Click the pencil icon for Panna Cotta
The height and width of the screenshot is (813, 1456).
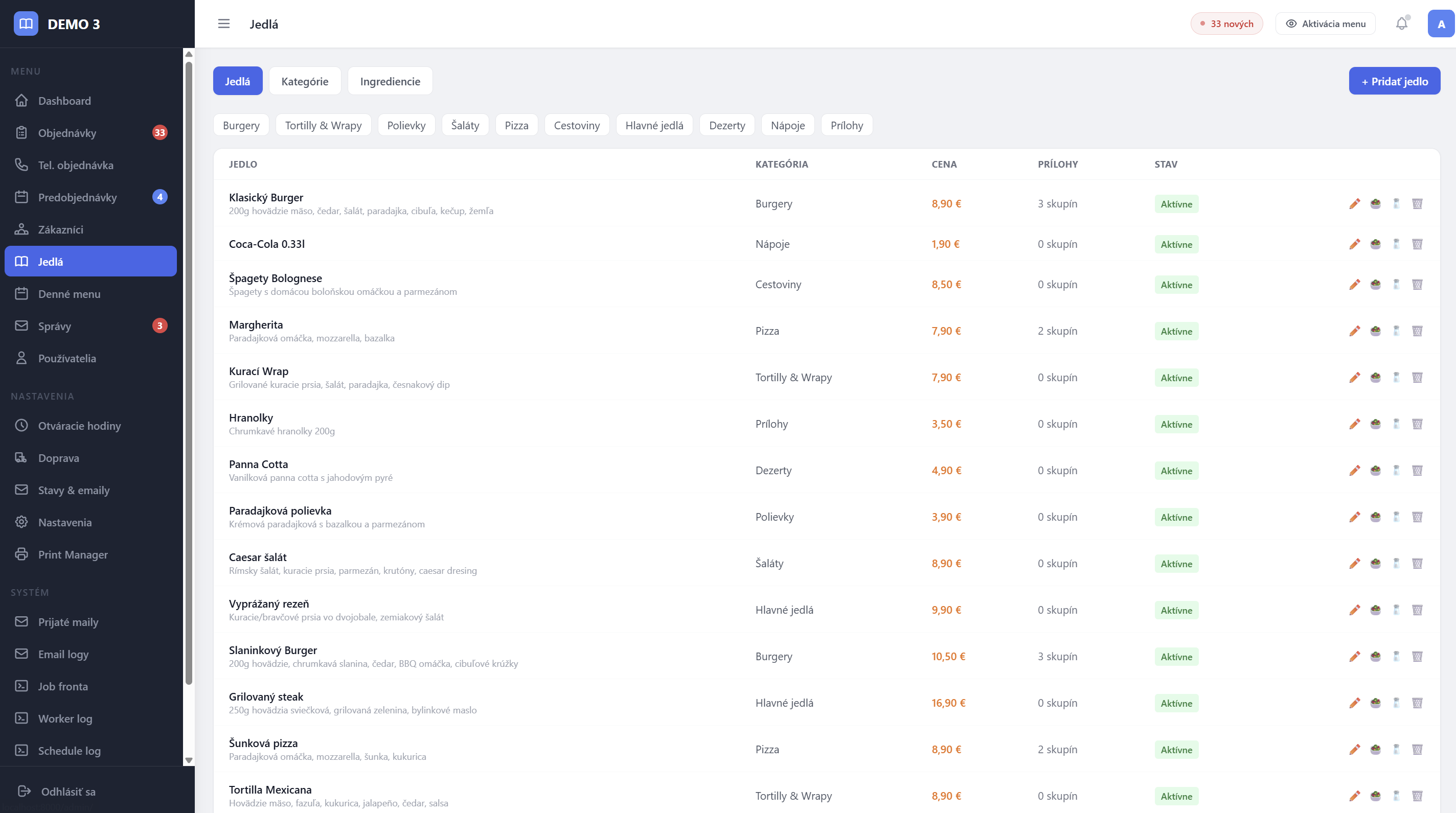[1354, 471]
